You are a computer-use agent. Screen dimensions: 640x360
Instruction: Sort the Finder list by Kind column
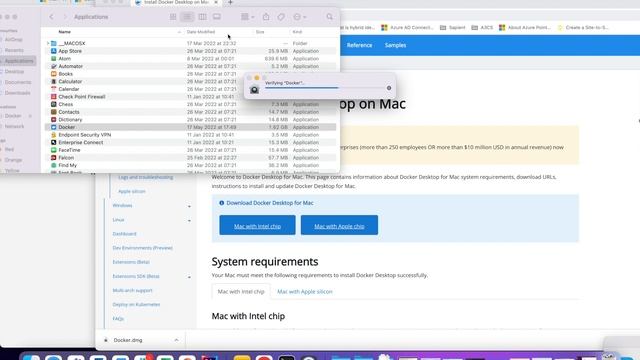tap(297, 32)
